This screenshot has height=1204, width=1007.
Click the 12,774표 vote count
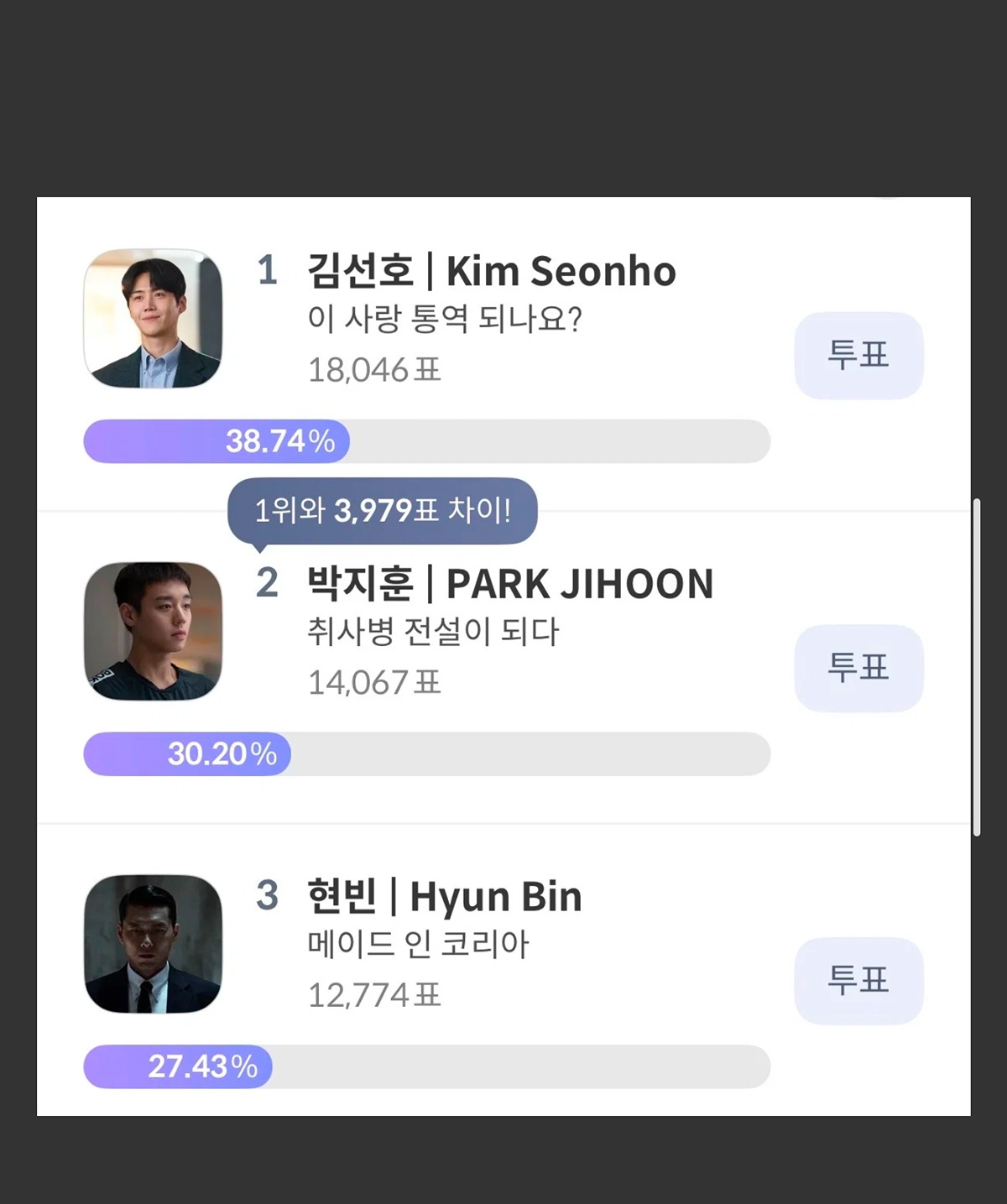(374, 996)
